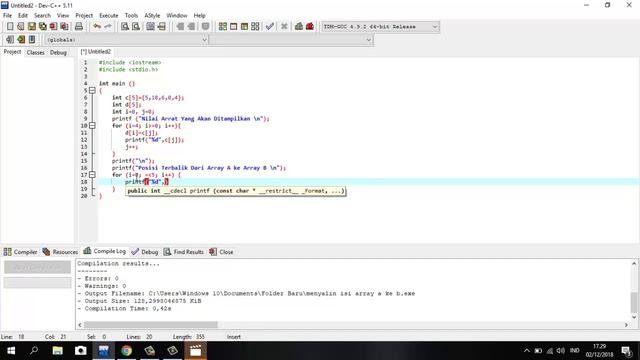The height and width of the screenshot is (360, 640).
Task: Open the Help menu
Action: click(200, 16)
